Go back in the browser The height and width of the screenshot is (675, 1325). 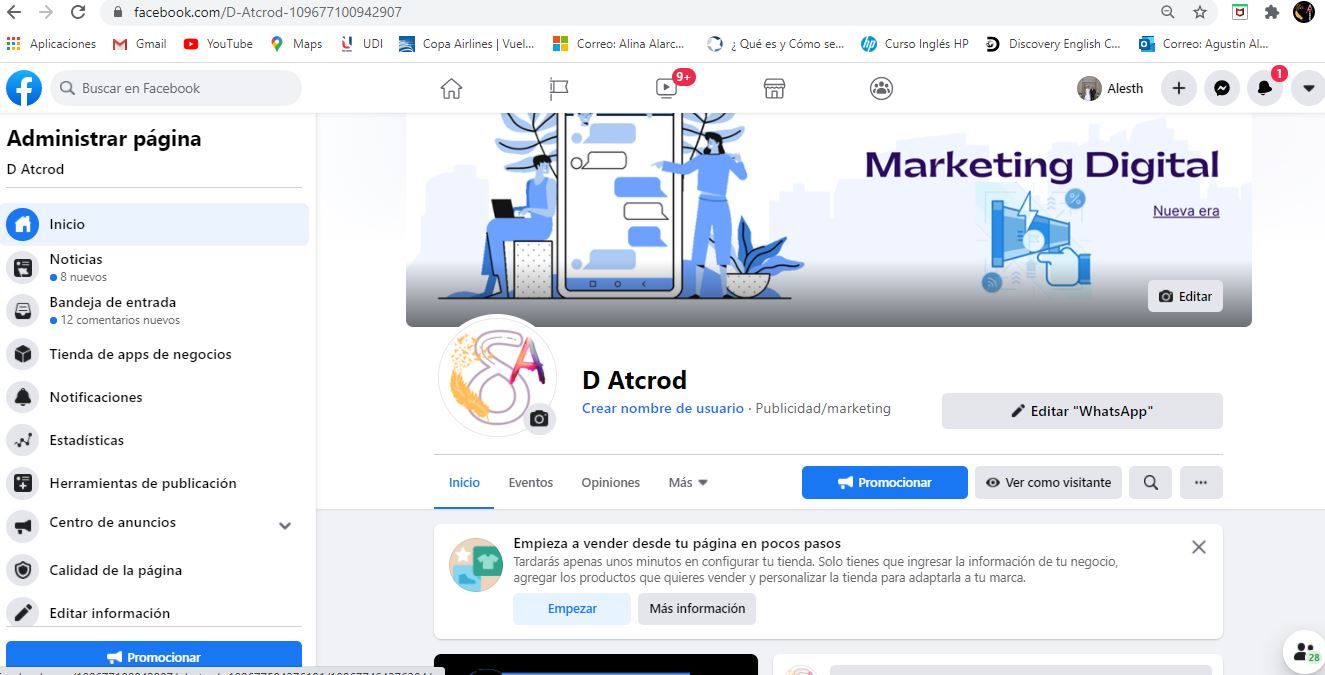point(14,12)
